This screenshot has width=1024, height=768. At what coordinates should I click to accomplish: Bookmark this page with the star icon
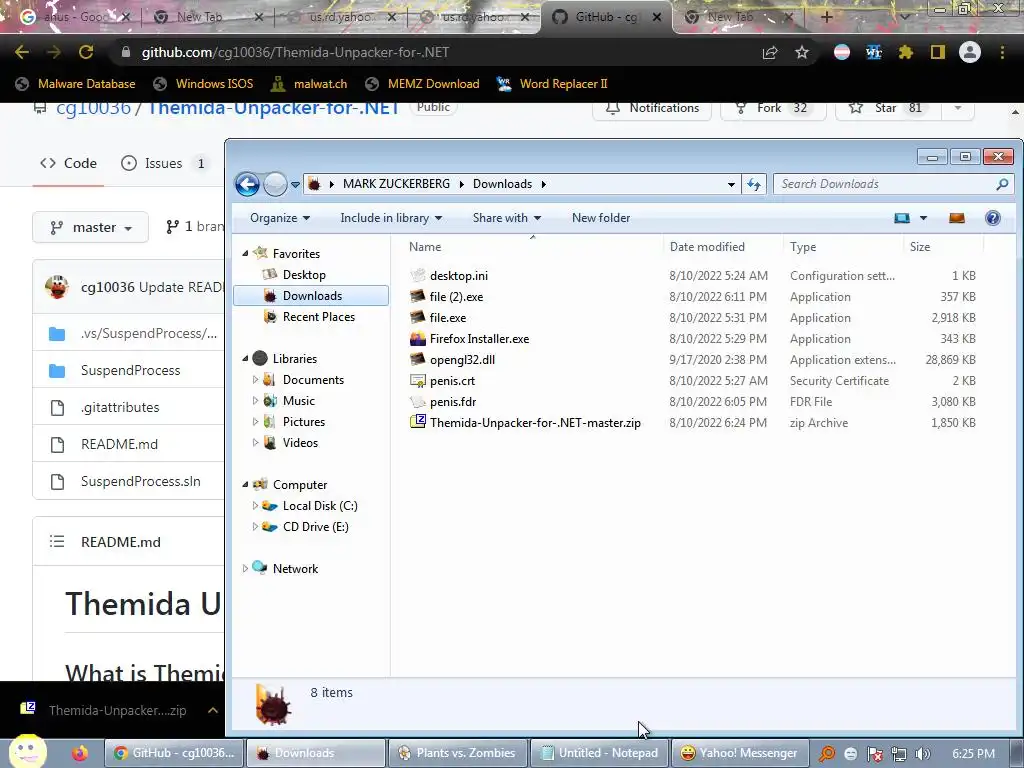pos(802,52)
